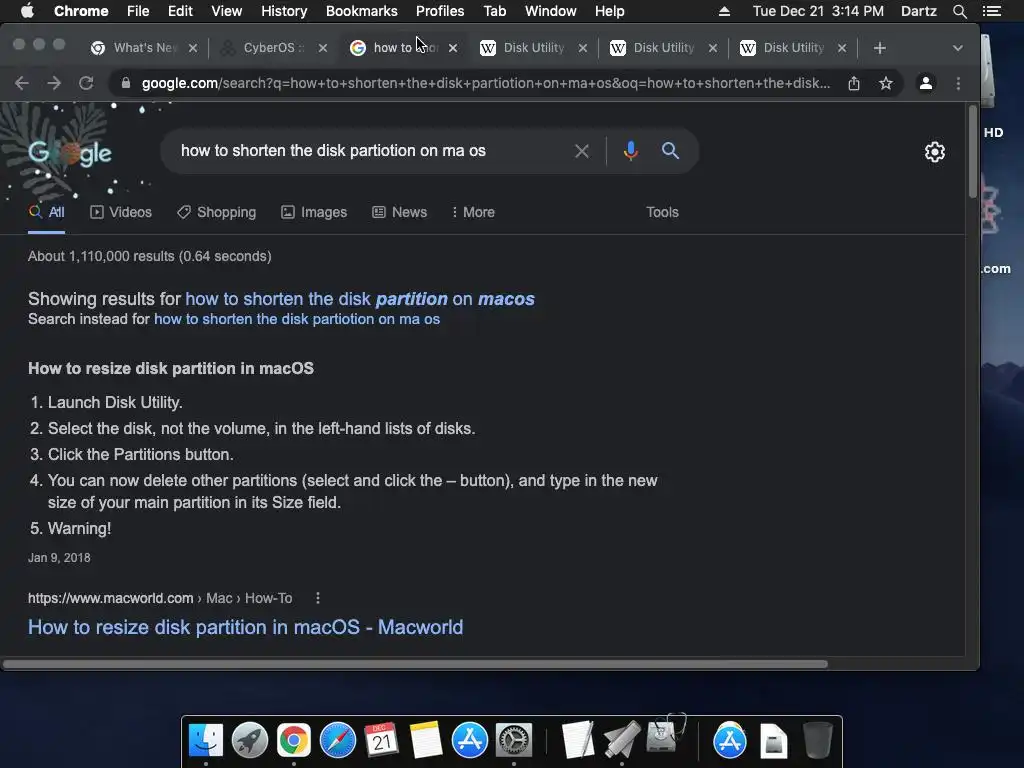Open Chrome's three-dot menu

[958, 84]
